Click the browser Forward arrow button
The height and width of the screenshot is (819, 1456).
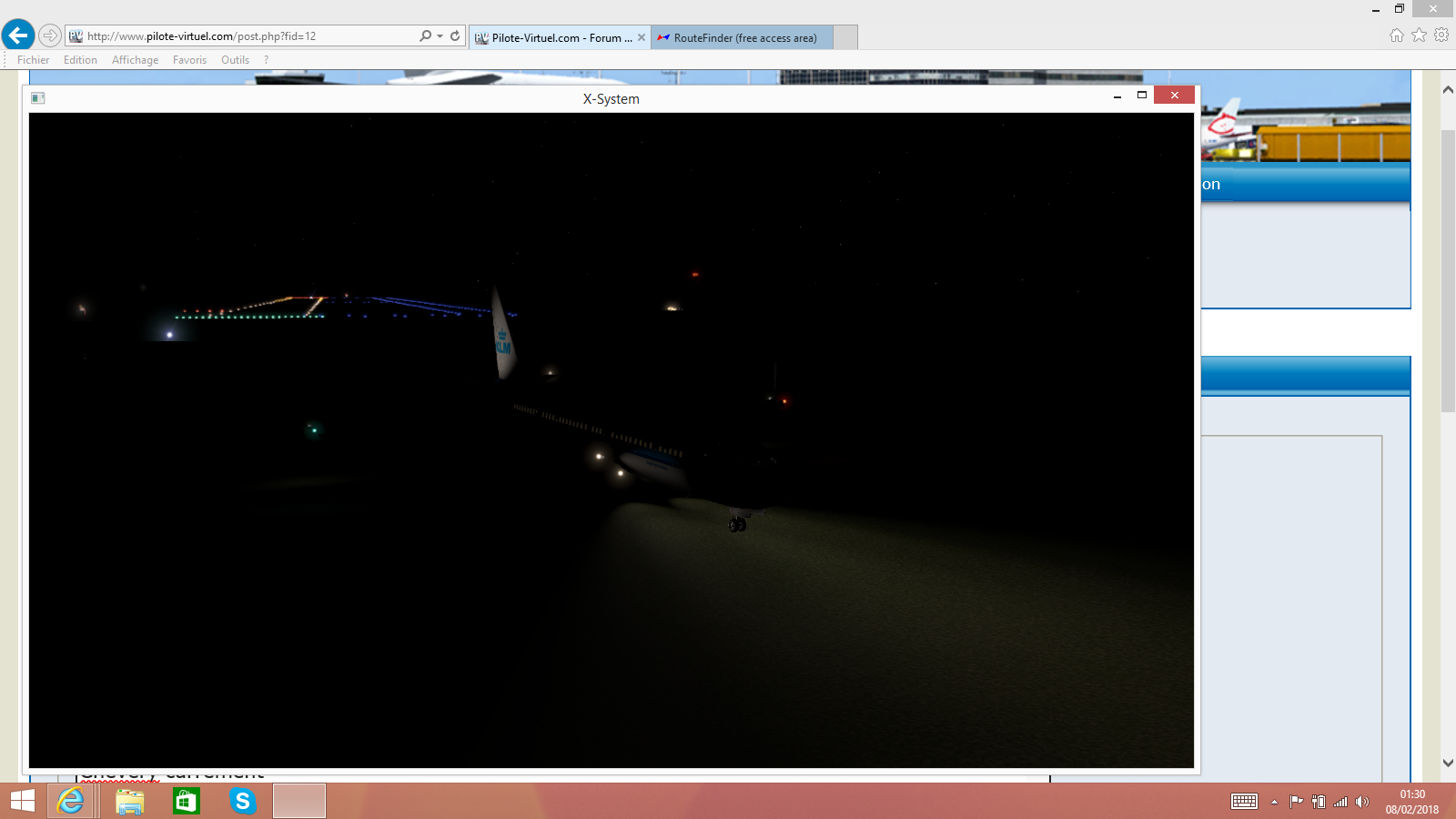pos(50,36)
